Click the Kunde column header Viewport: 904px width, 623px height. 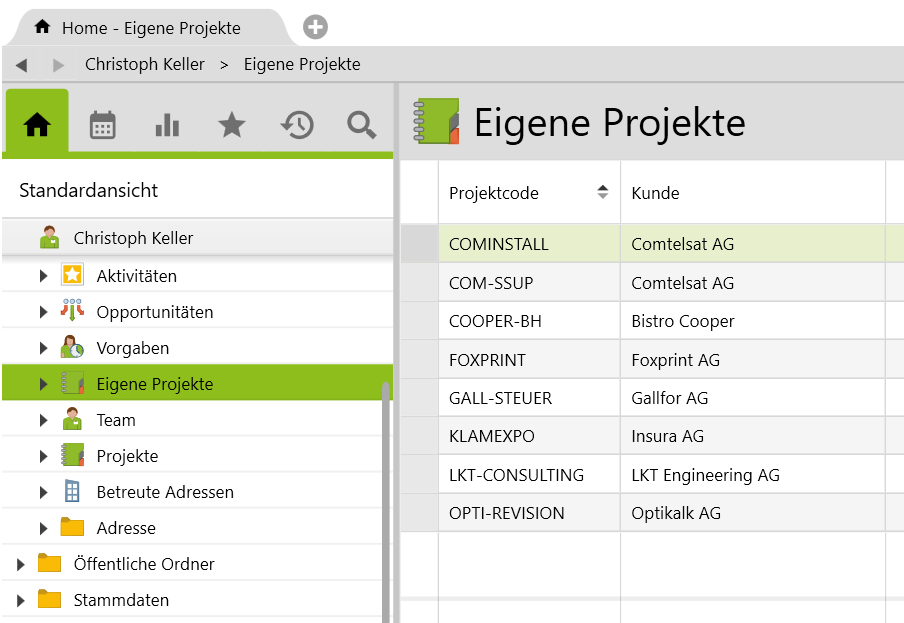655,193
